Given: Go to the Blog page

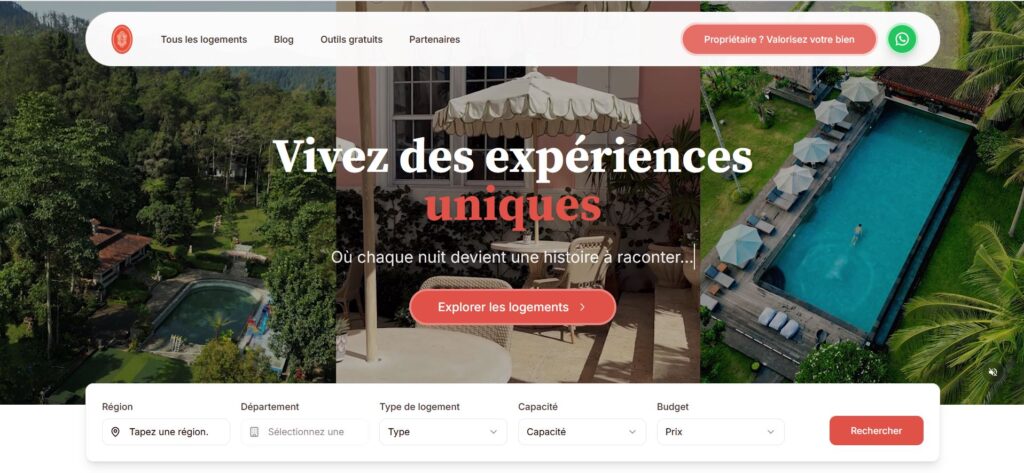Looking at the screenshot, I should coord(283,39).
